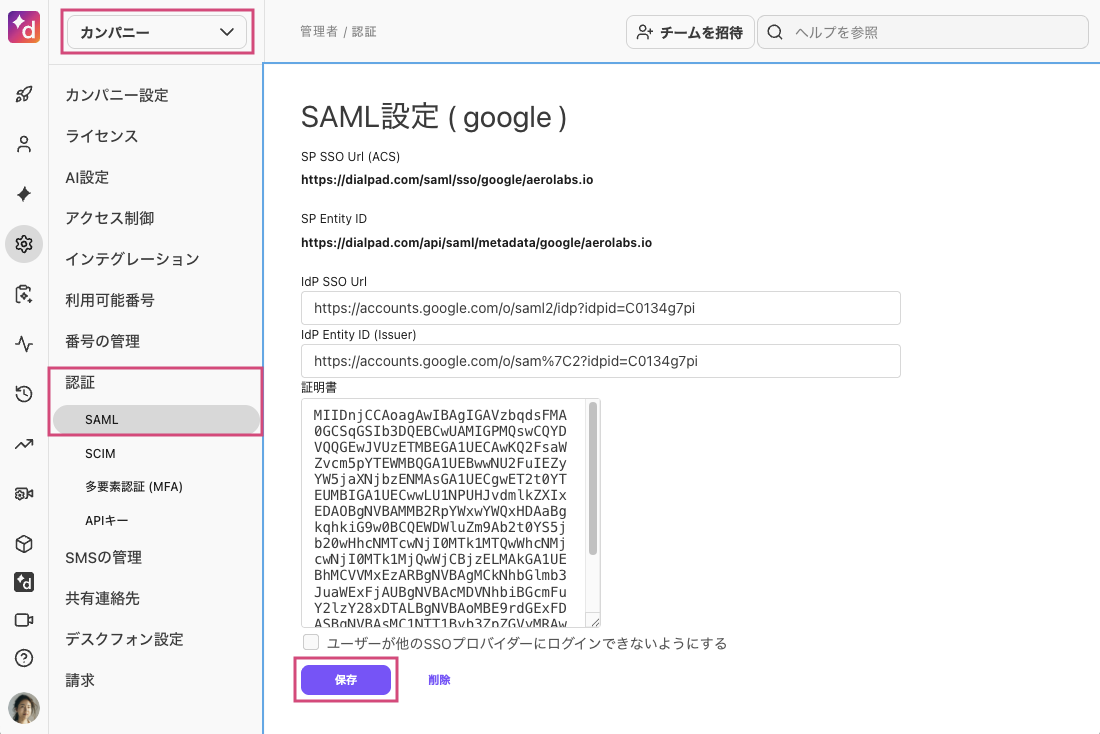
Task: Click the 保存 save button
Action: click(346, 680)
